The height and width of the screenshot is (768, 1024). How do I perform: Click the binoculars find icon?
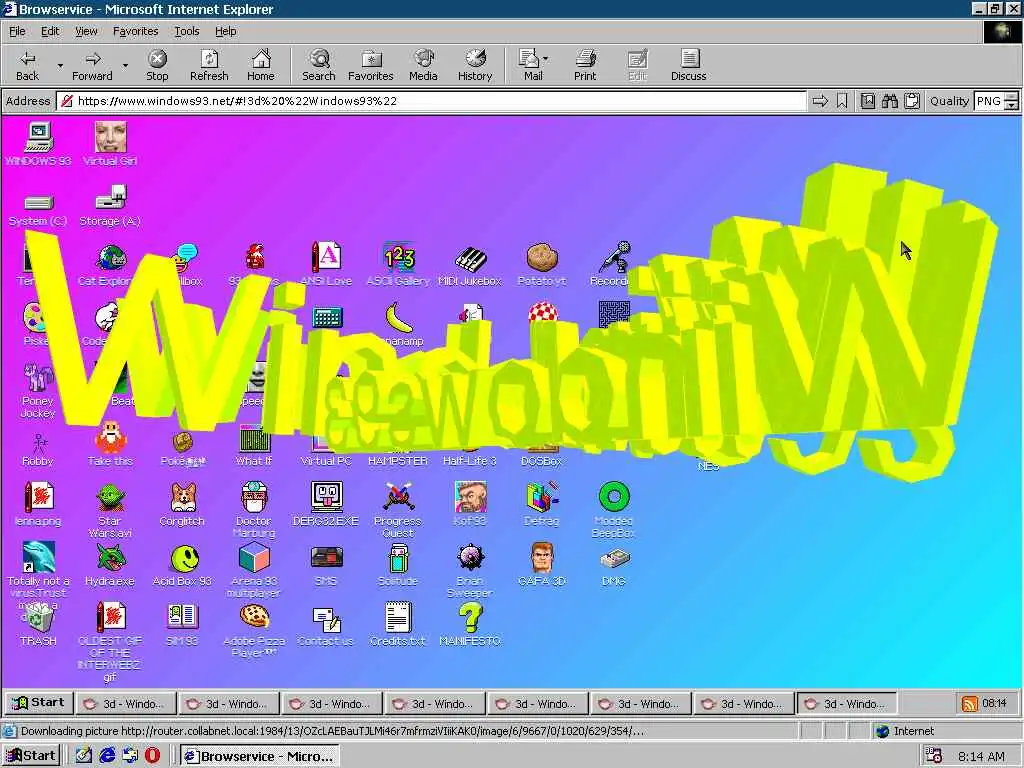(889, 101)
